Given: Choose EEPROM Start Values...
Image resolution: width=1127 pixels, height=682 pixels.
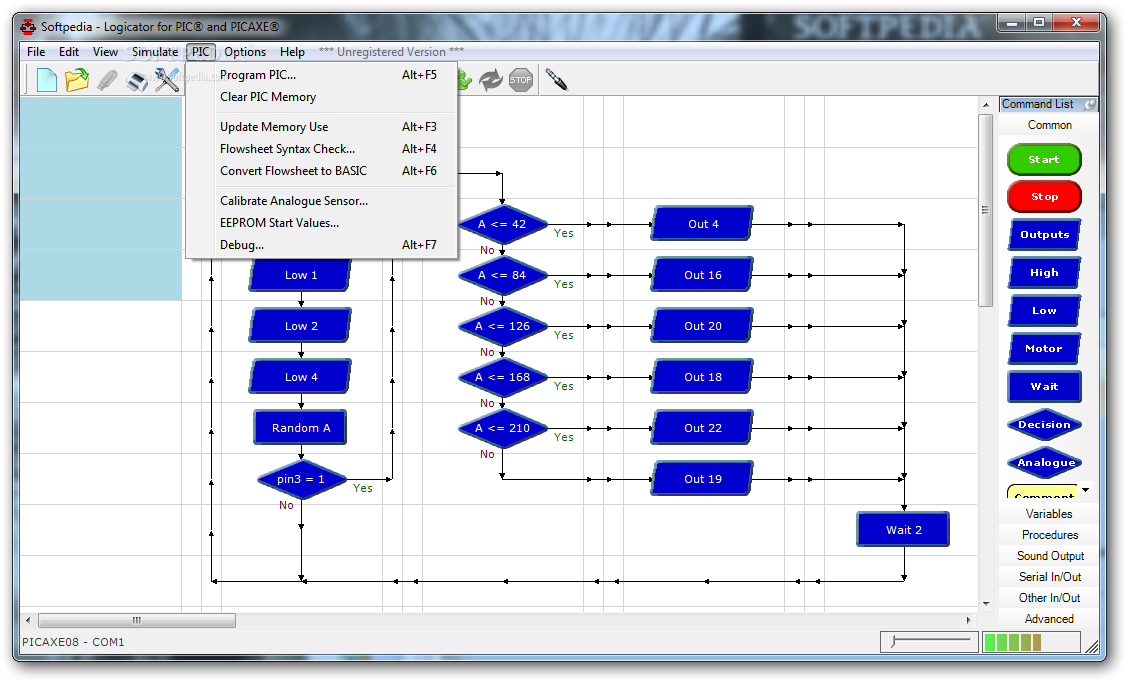Looking at the screenshot, I should coord(321,223).
